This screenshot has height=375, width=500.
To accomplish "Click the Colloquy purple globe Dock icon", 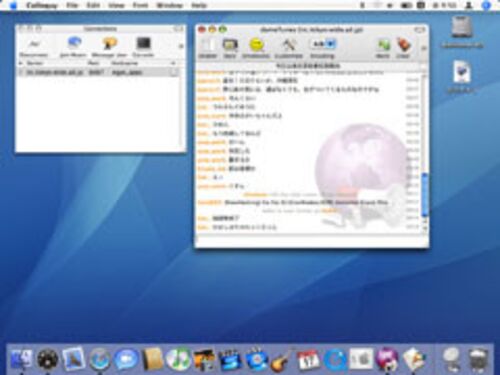I will point(387,359).
